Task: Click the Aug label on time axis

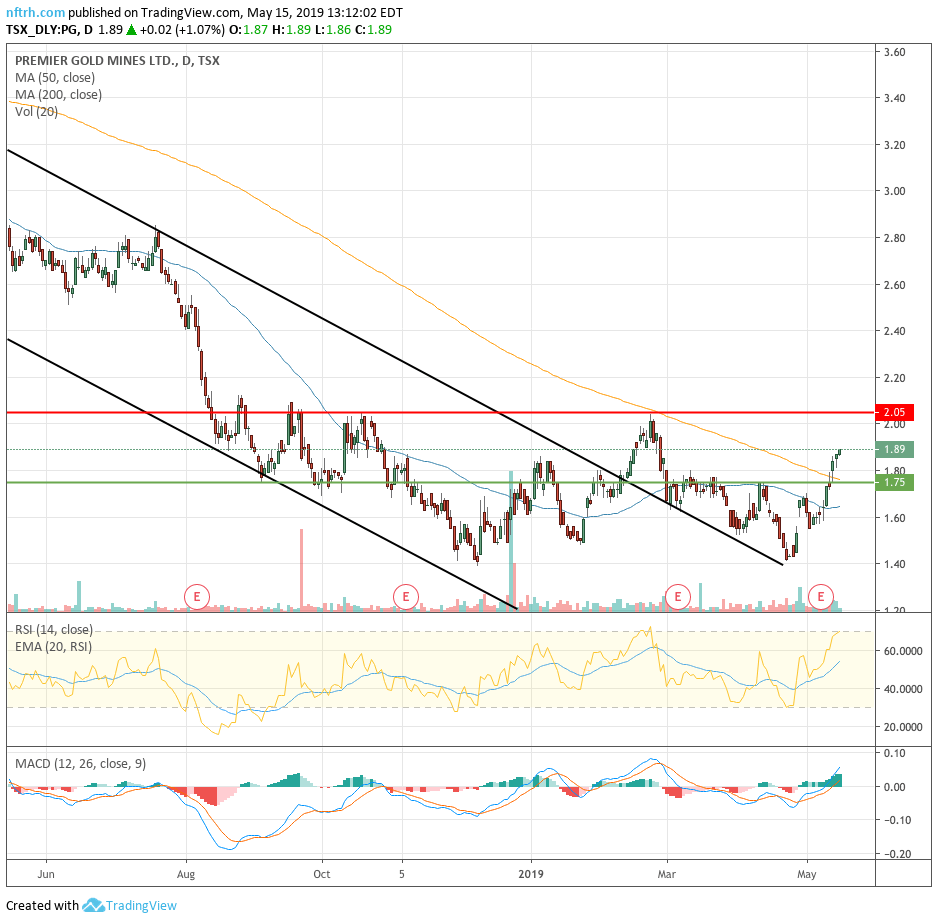Action: [x=186, y=874]
